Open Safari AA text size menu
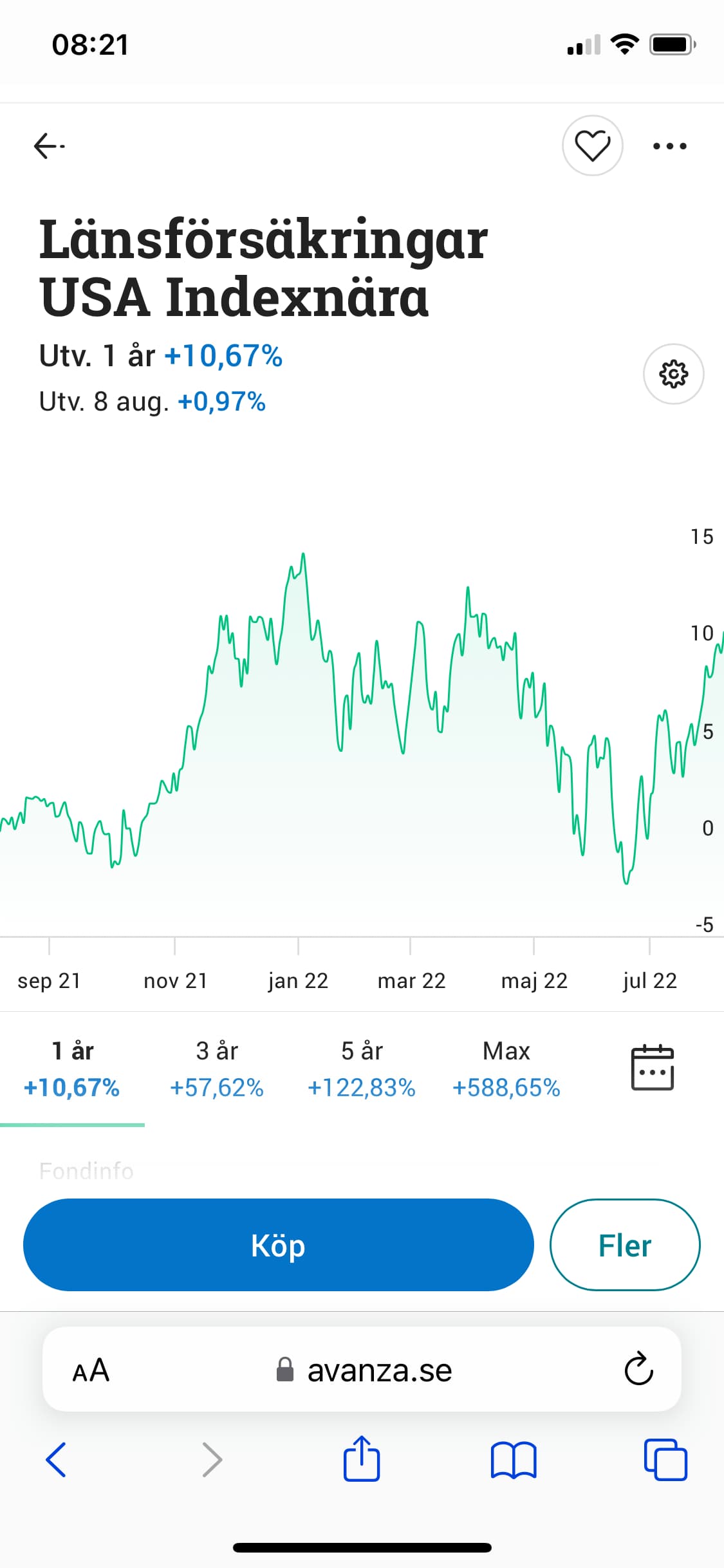 [x=91, y=1370]
